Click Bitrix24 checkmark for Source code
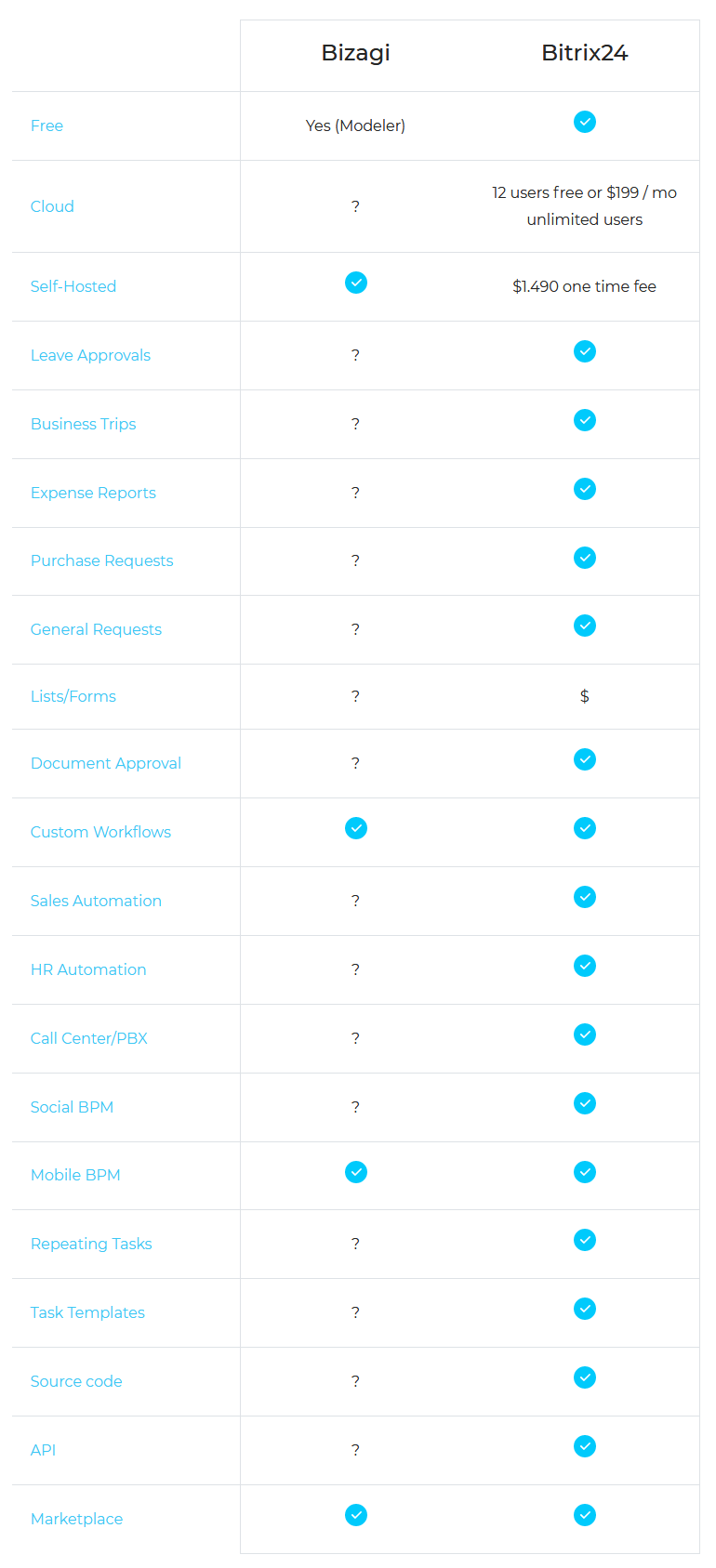This screenshot has height=1568, width=716. (585, 1377)
